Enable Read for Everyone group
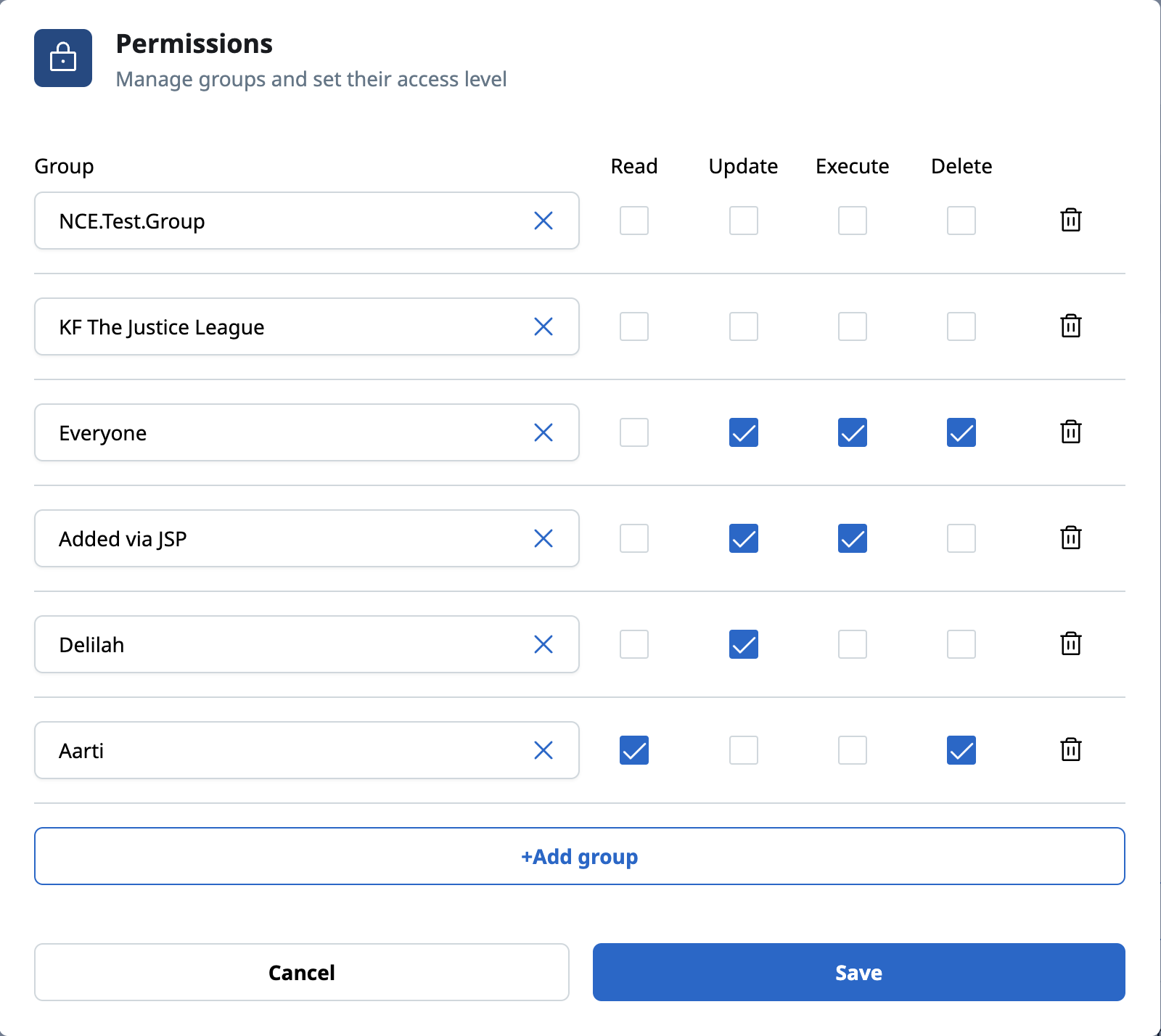The width and height of the screenshot is (1161, 1036). [x=634, y=432]
